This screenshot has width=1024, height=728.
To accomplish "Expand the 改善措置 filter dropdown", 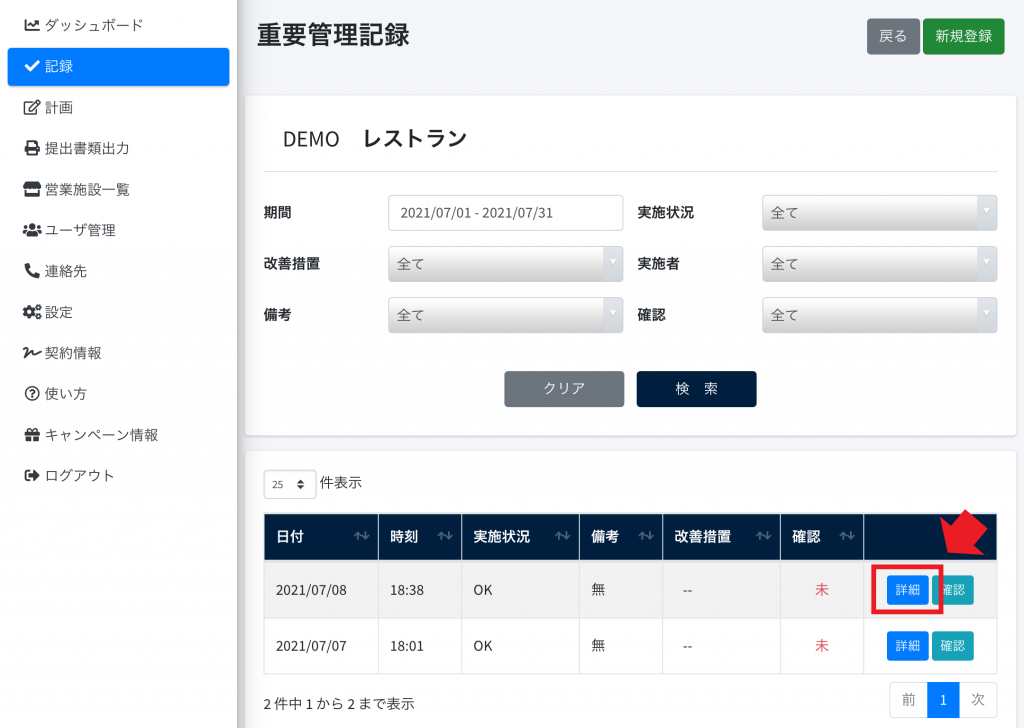I will 505,264.
